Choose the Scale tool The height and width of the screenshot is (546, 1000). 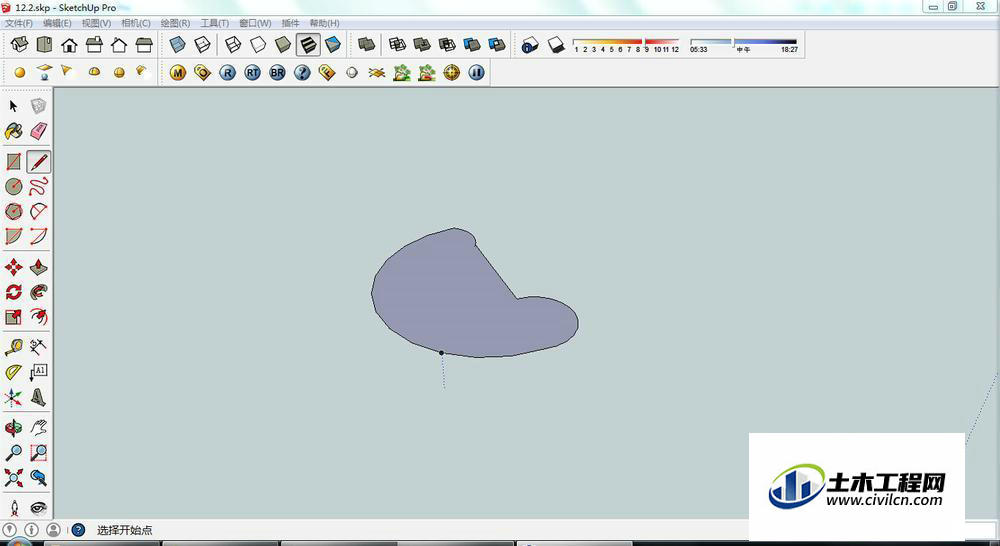[x=13, y=316]
